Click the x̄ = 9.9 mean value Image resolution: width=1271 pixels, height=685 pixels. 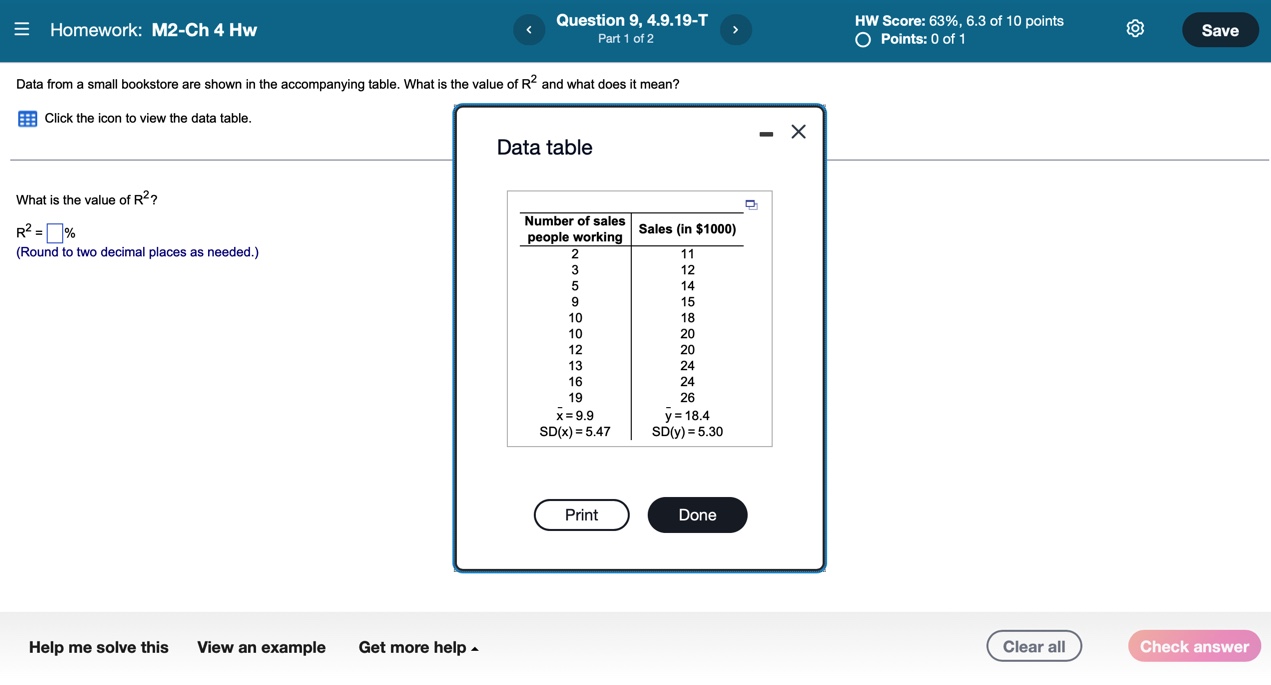point(575,415)
